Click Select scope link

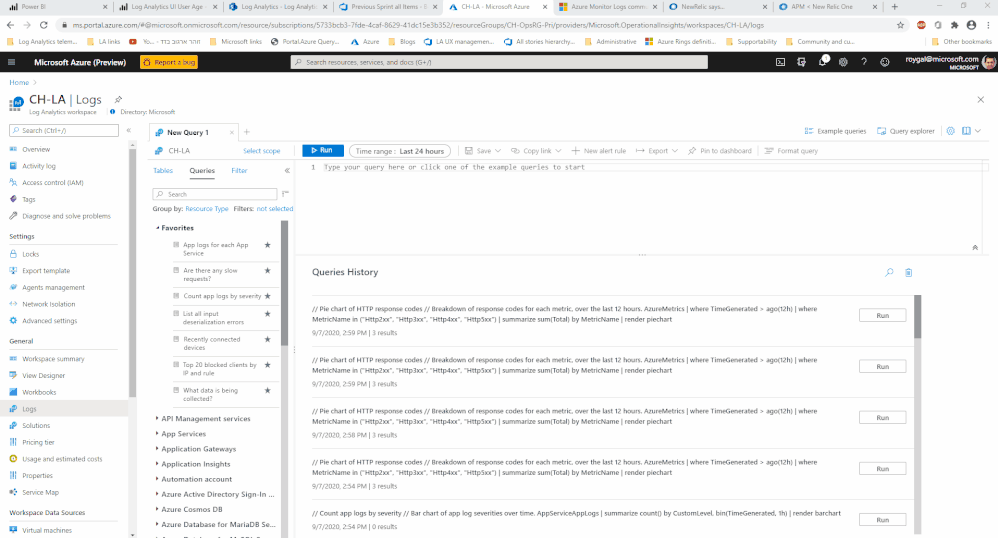[x=262, y=151]
